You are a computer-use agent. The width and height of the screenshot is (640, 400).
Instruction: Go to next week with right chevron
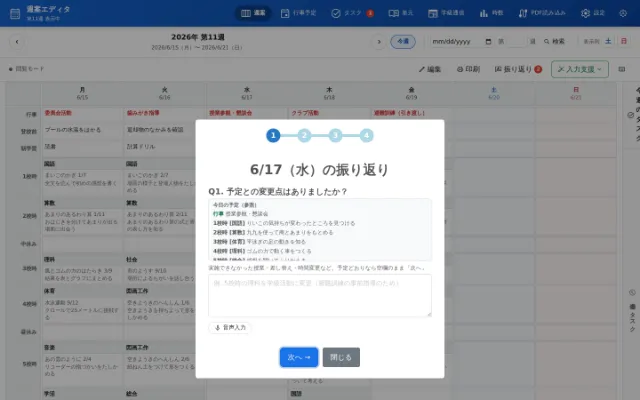379,42
